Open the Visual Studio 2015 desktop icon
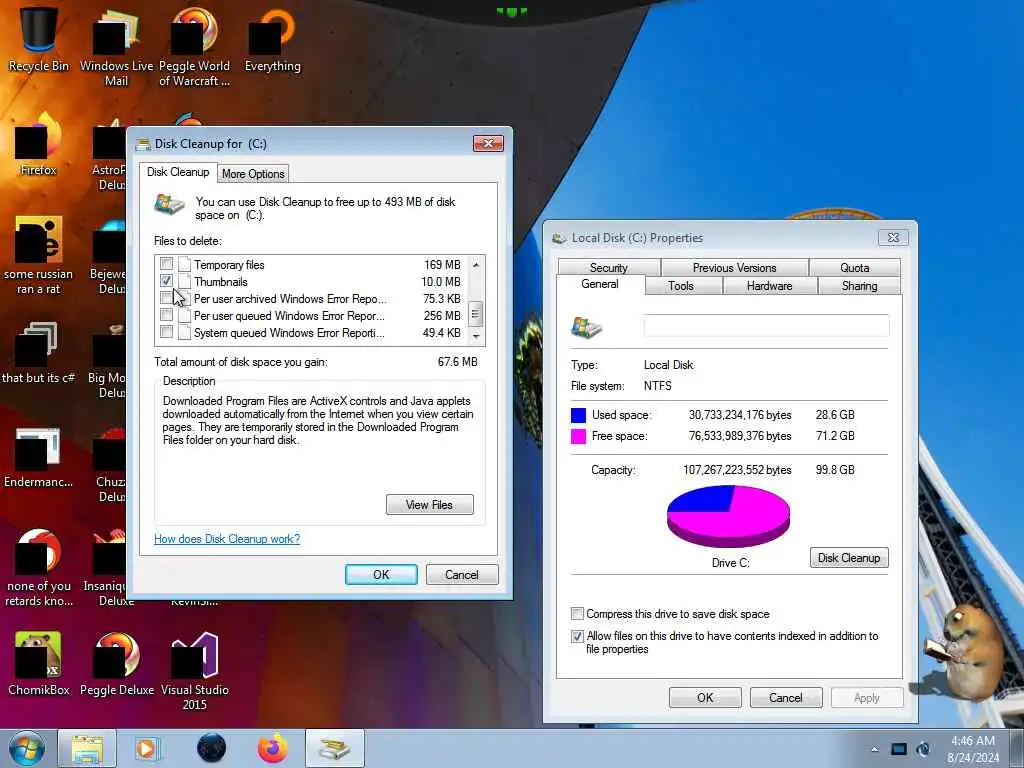 pos(194,669)
